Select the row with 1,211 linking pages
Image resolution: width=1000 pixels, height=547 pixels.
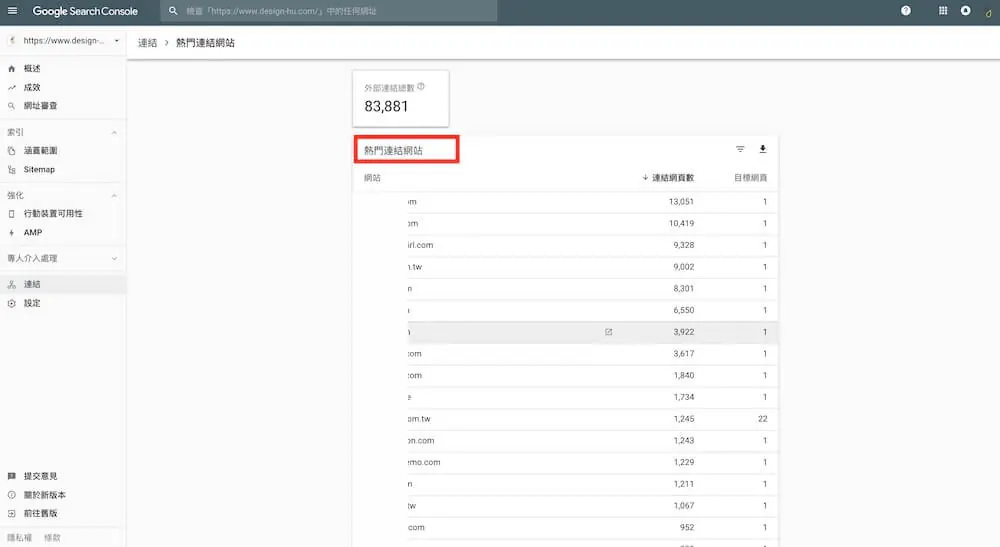(x=566, y=484)
